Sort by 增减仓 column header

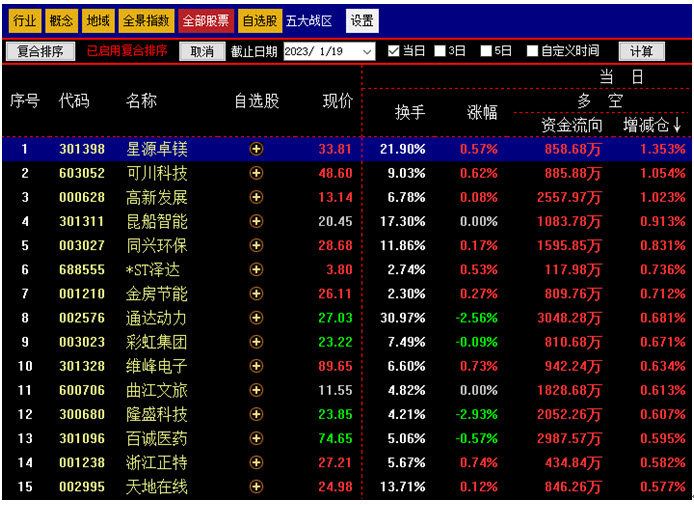(x=652, y=125)
